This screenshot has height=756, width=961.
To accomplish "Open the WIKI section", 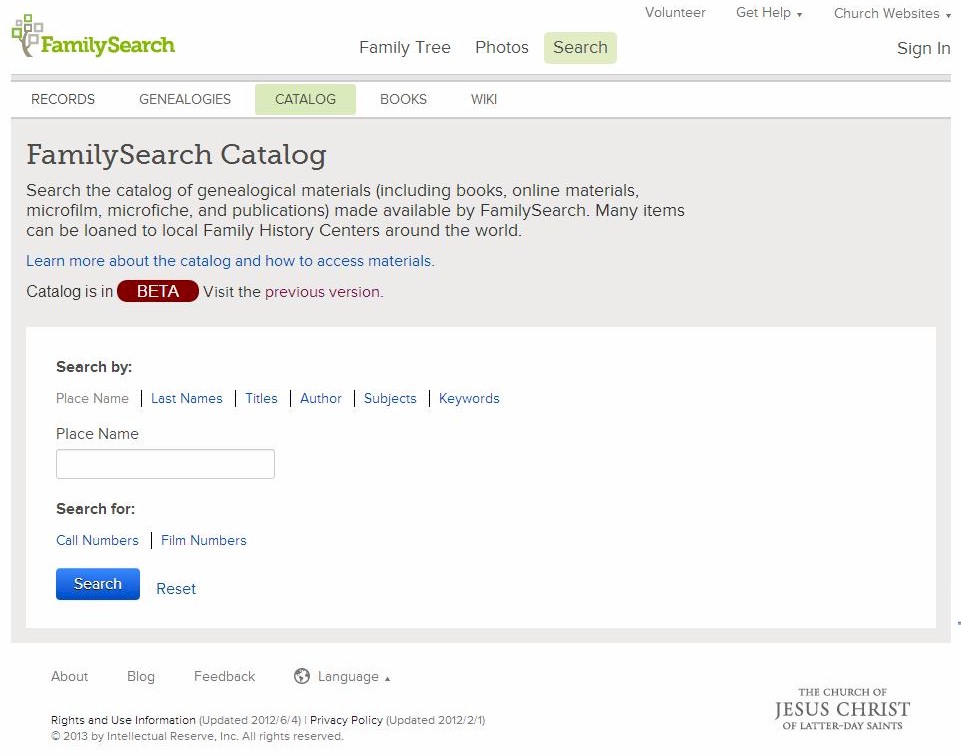I will (483, 99).
